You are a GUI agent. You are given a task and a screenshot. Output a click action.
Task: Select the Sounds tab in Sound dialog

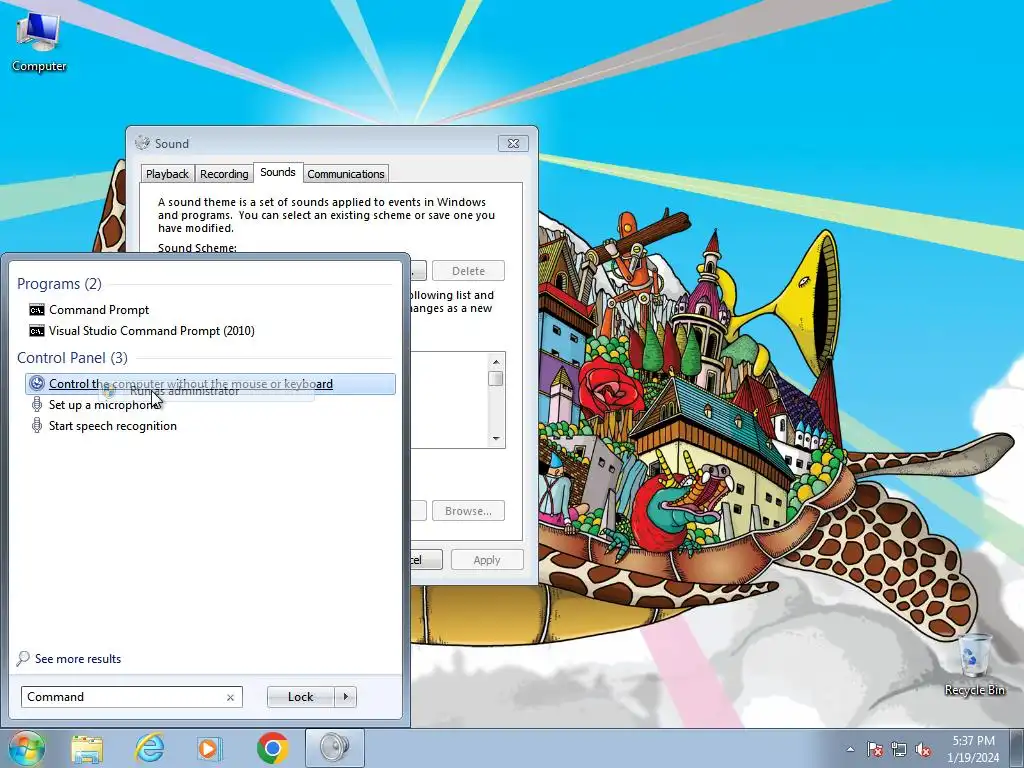[278, 172]
